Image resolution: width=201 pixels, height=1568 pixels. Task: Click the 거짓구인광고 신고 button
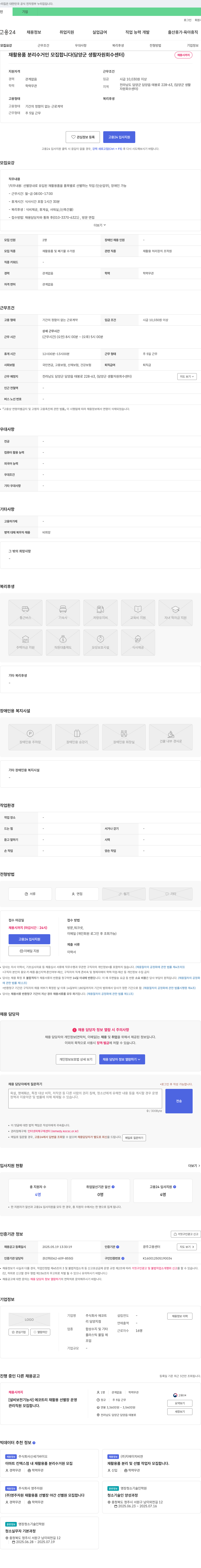(x=186, y=1234)
